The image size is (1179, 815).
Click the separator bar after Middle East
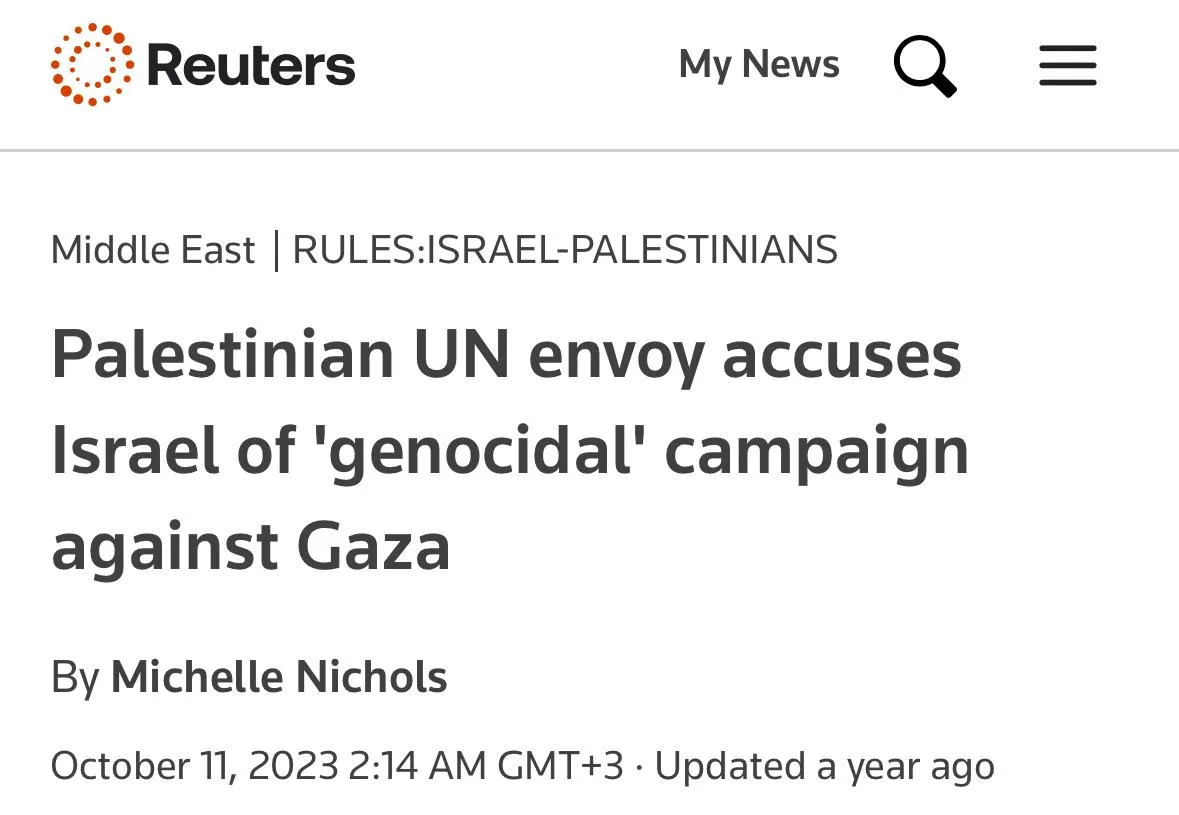[275, 250]
